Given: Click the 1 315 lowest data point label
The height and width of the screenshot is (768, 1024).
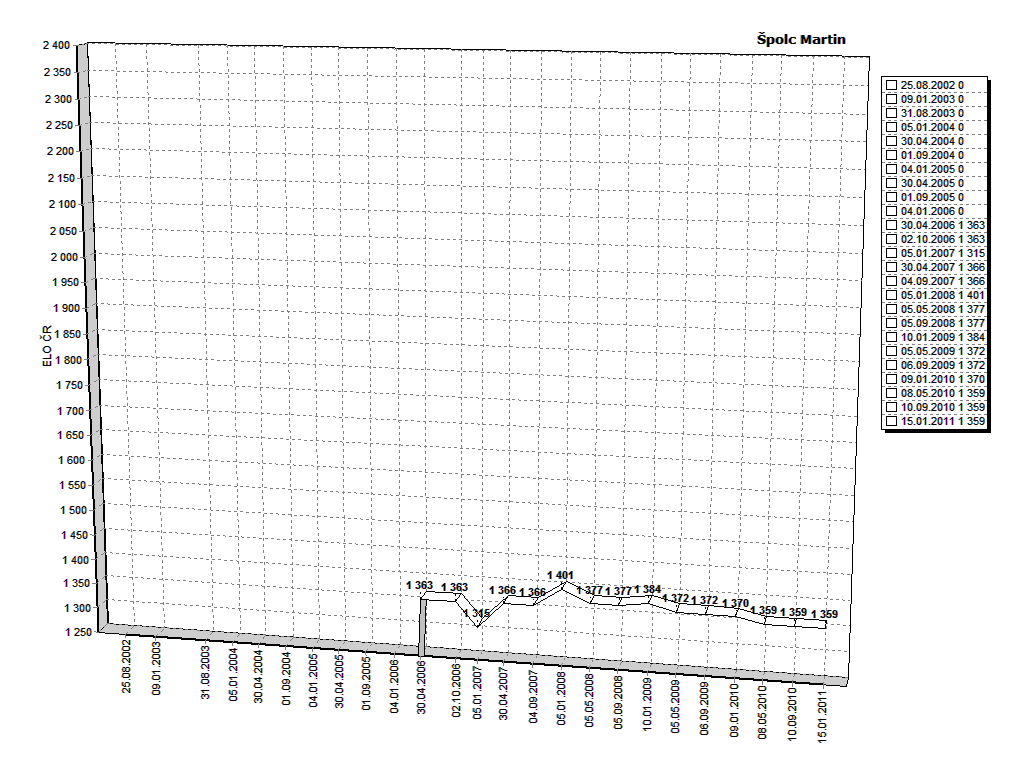Looking at the screenshot, I should click(x=477, y=613).
